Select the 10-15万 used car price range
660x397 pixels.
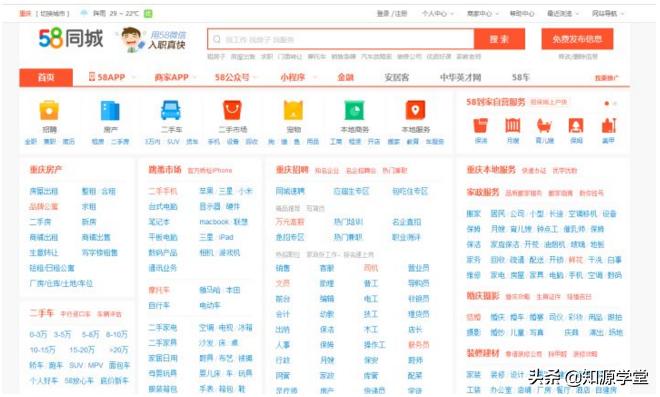coord(43,349)
